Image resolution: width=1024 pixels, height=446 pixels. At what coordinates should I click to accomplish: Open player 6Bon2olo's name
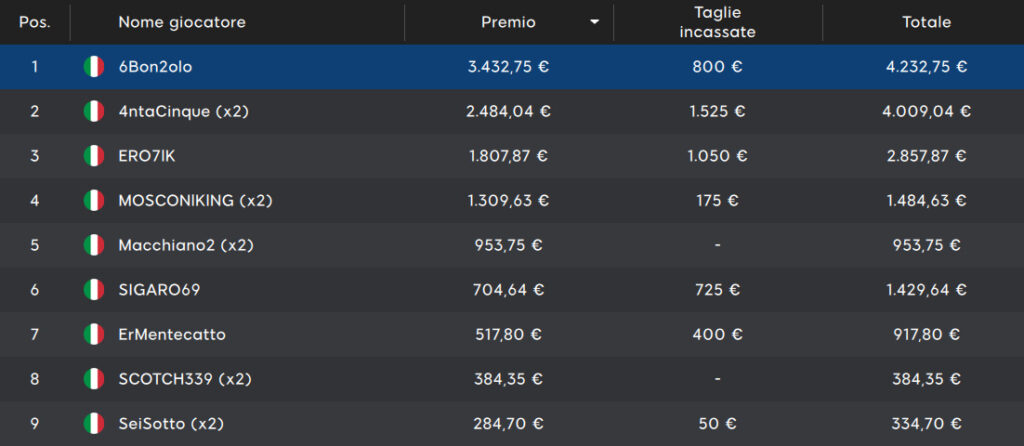[155, 67]
